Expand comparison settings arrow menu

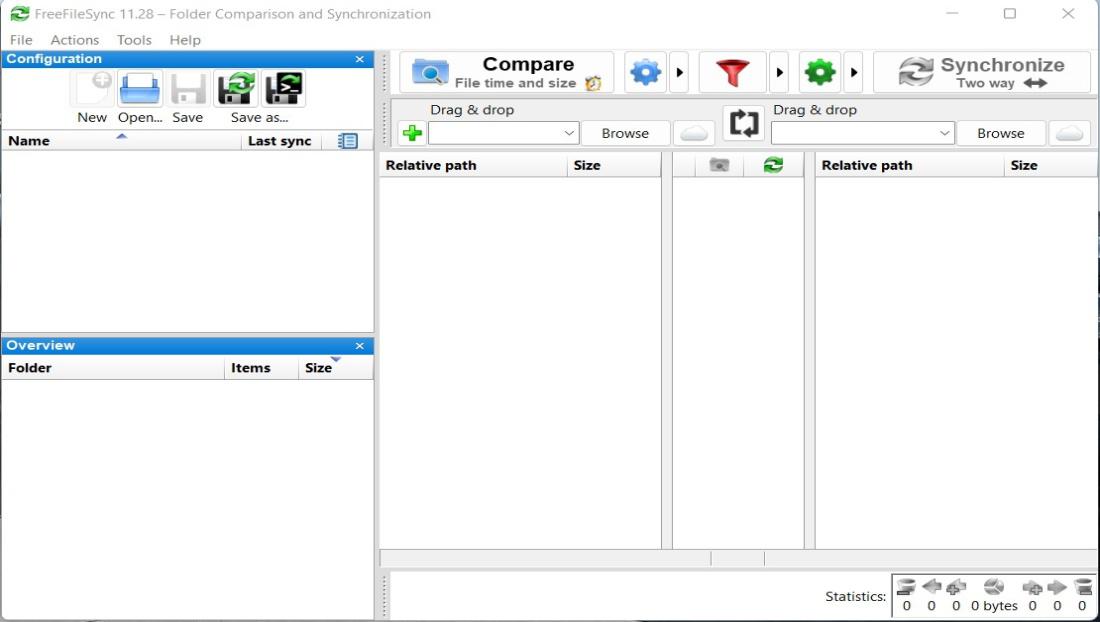click(678, 72)
